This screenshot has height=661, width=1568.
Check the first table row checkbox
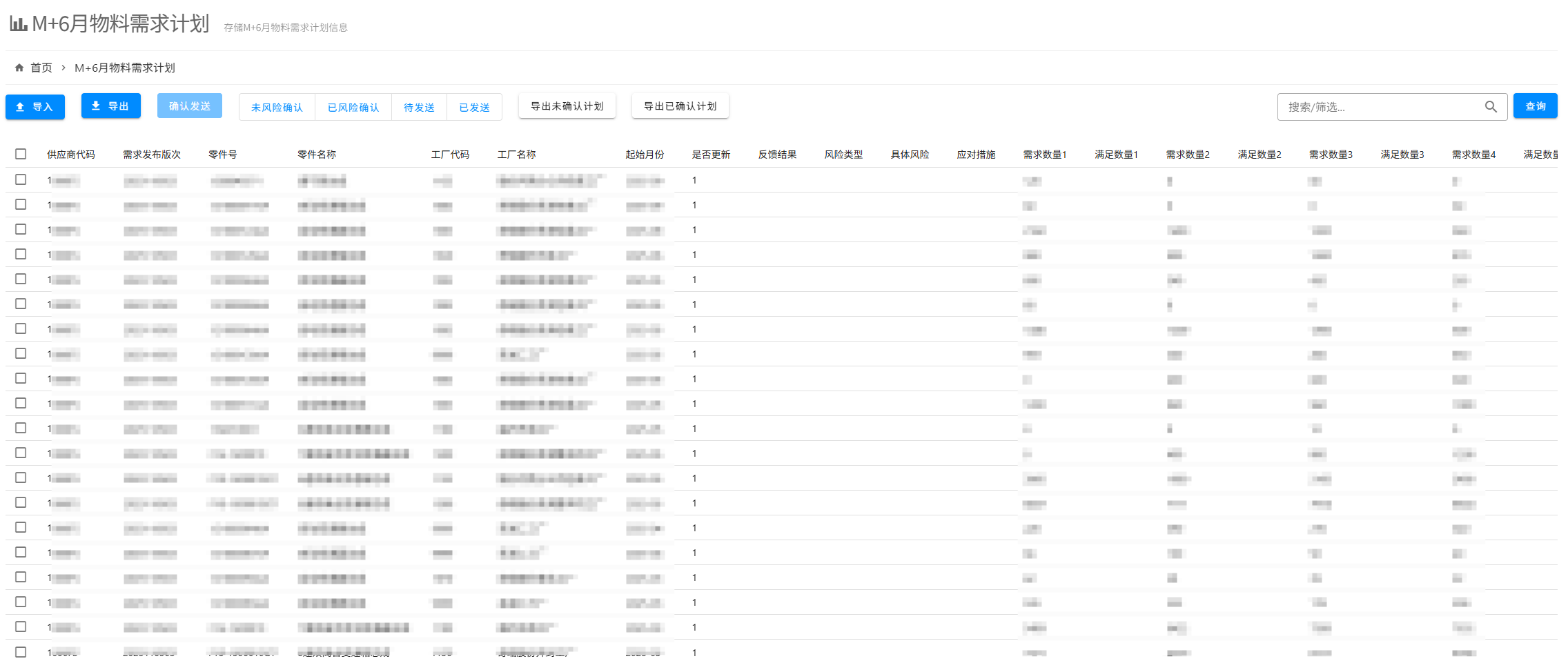(x=21, y=179)
